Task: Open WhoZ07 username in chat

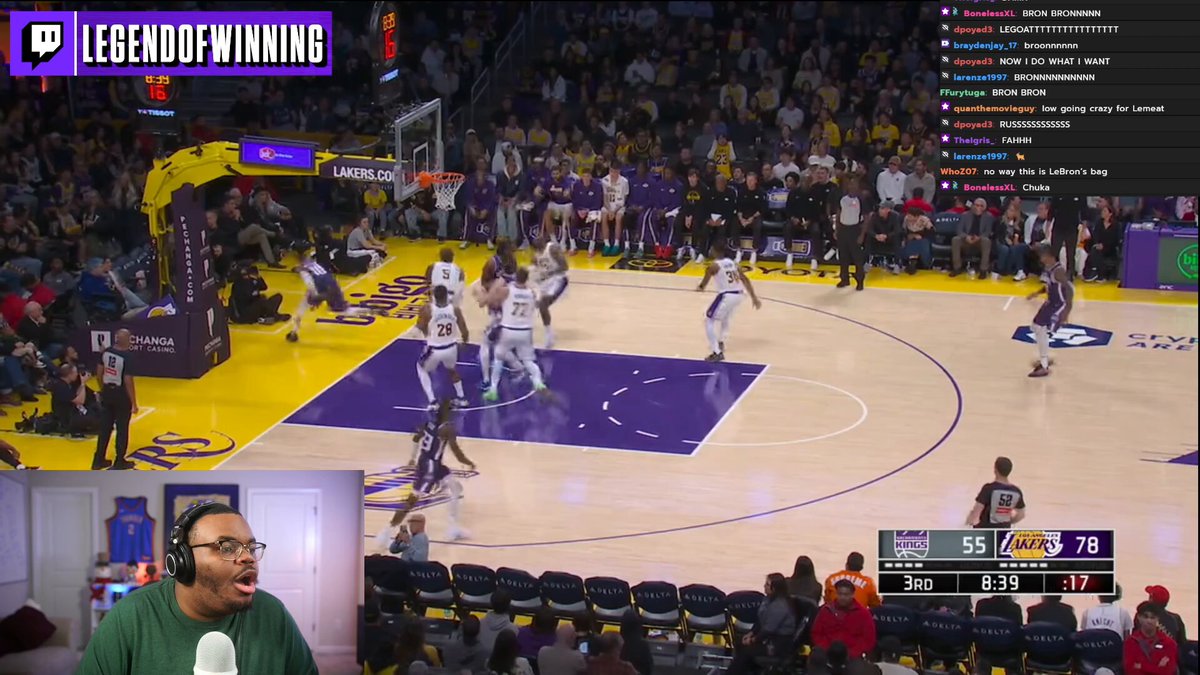Action: click(x=959, y=172)
